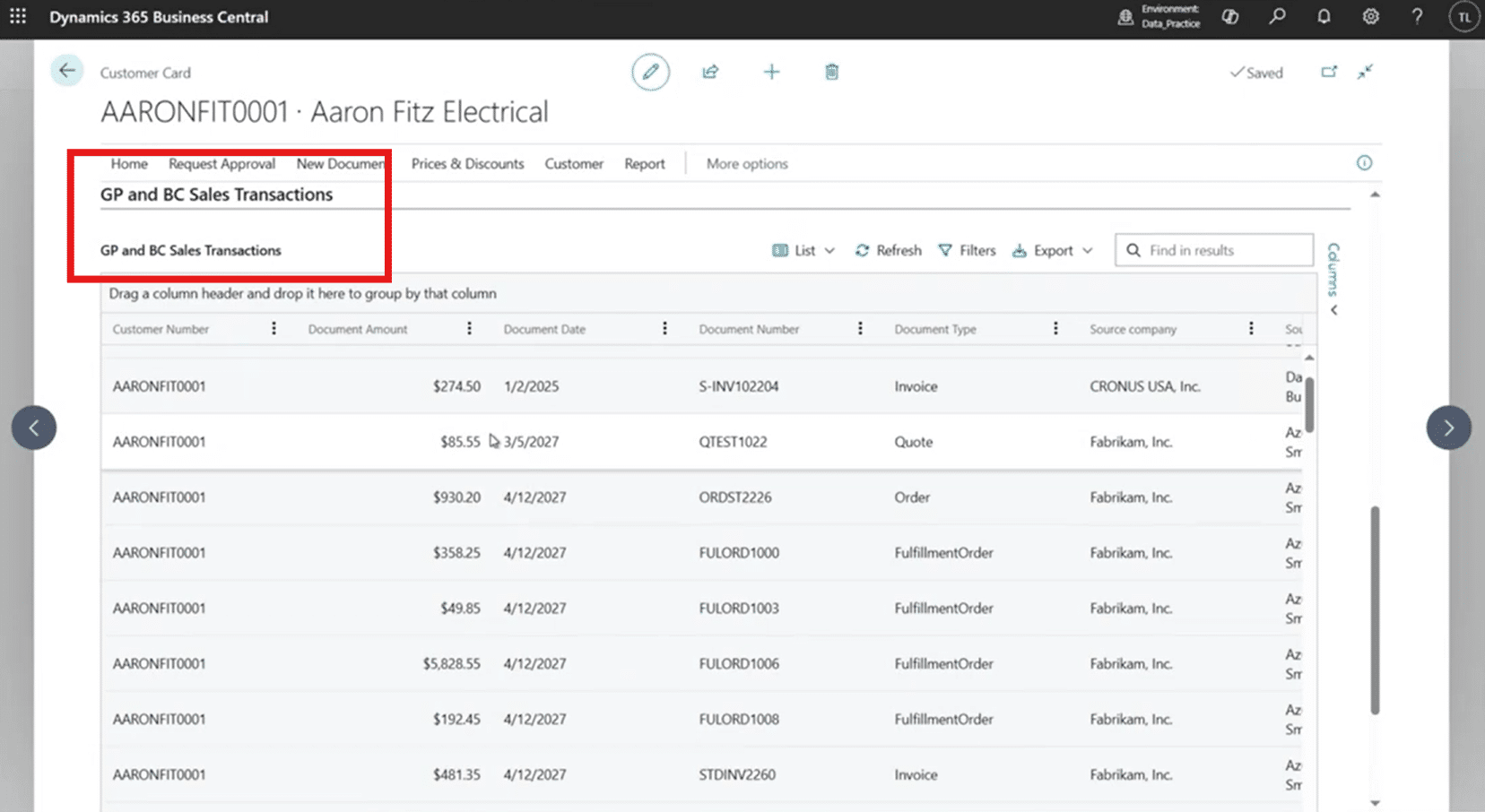
Task: Click the search magnifier in top bar
Action: tap(1277, 17)
